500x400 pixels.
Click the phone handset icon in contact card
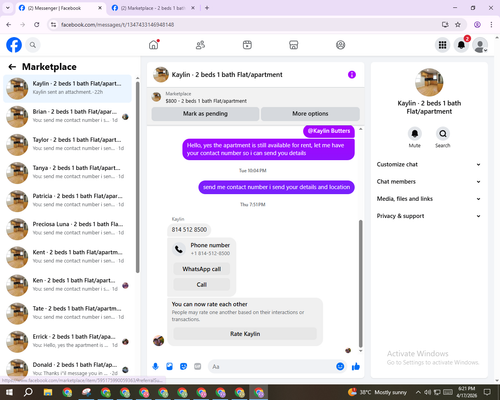pos(179,249)
